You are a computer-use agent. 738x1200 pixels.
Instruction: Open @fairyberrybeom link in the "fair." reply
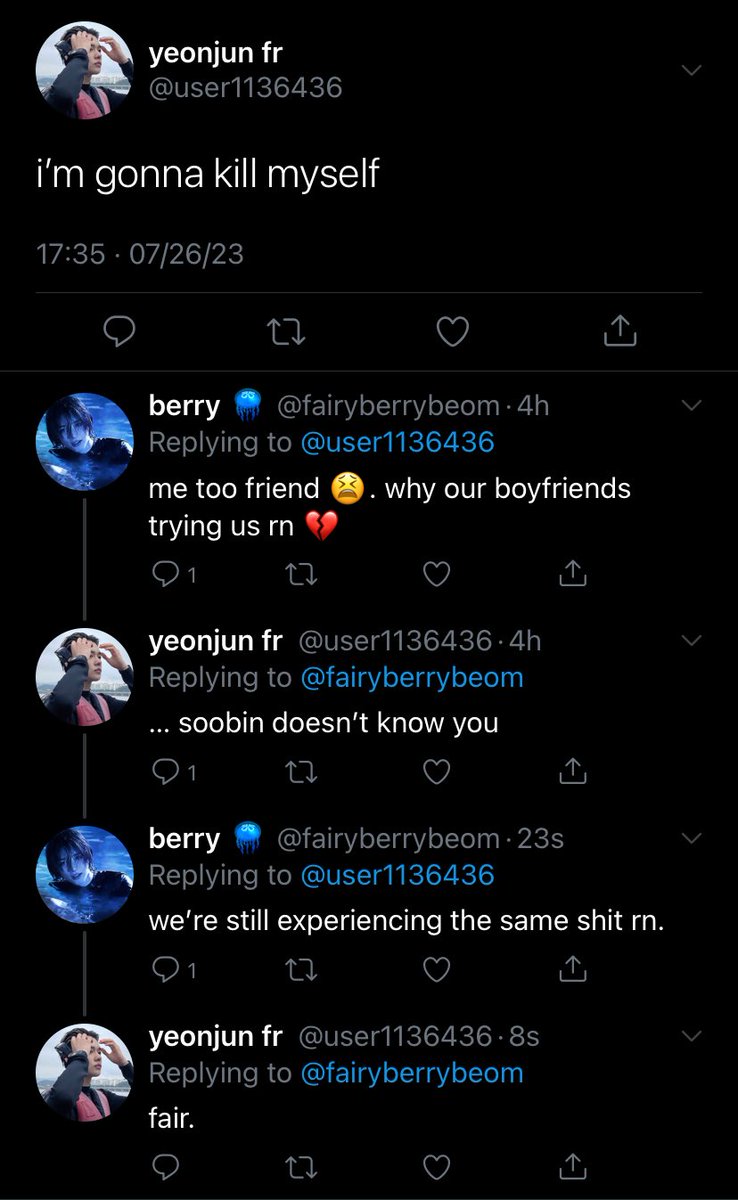pyautogui.click(x=411, y=1074)
